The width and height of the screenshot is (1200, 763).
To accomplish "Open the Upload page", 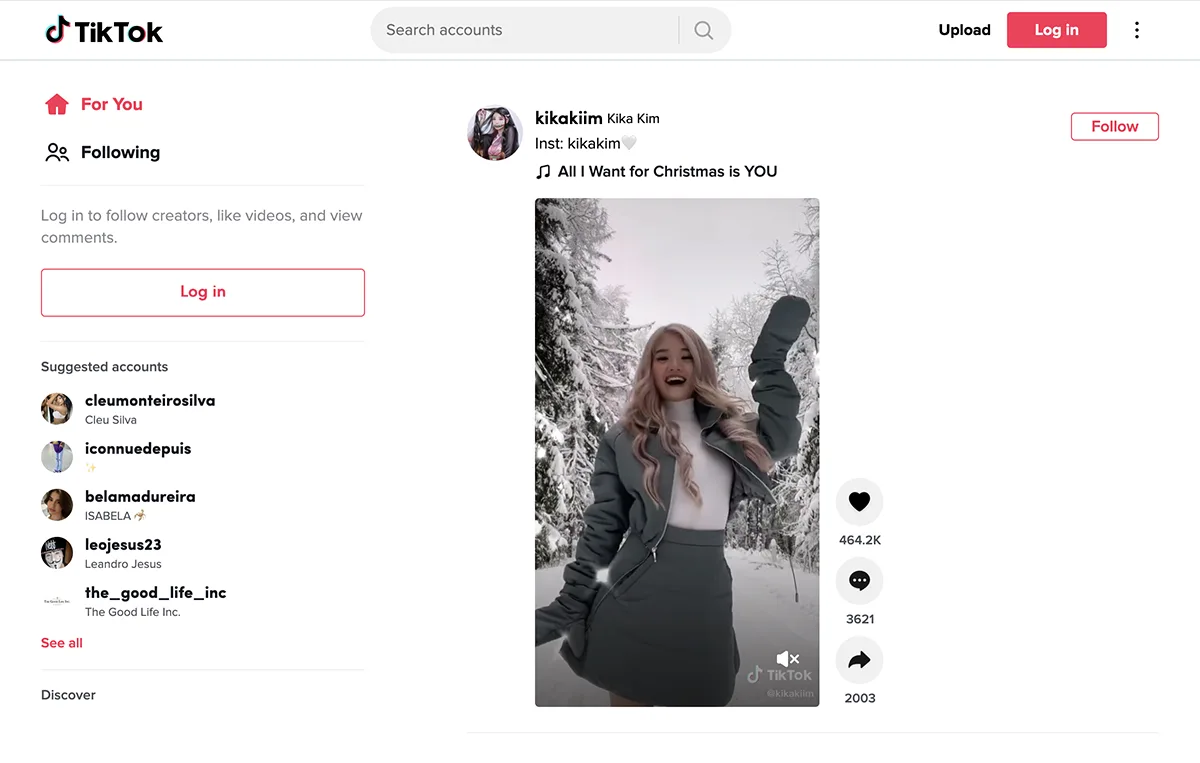I will click(964, 30).
